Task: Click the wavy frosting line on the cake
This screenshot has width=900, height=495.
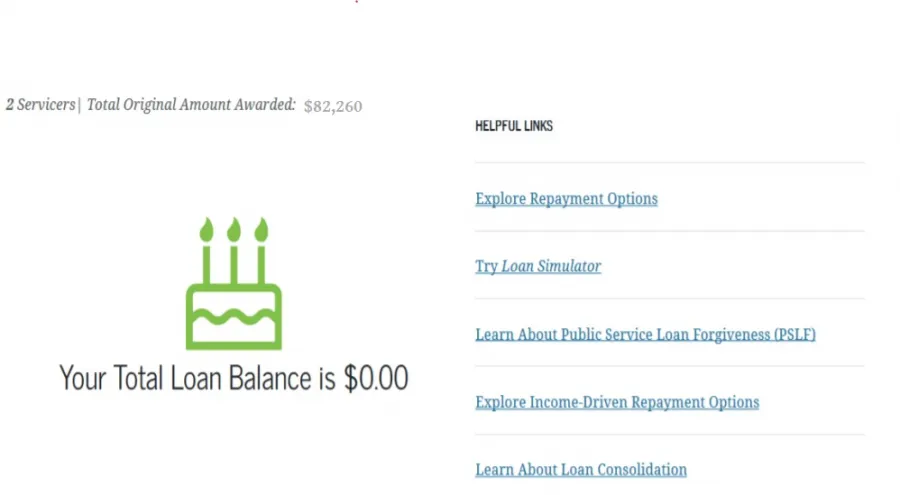Action: pos(234,316)
